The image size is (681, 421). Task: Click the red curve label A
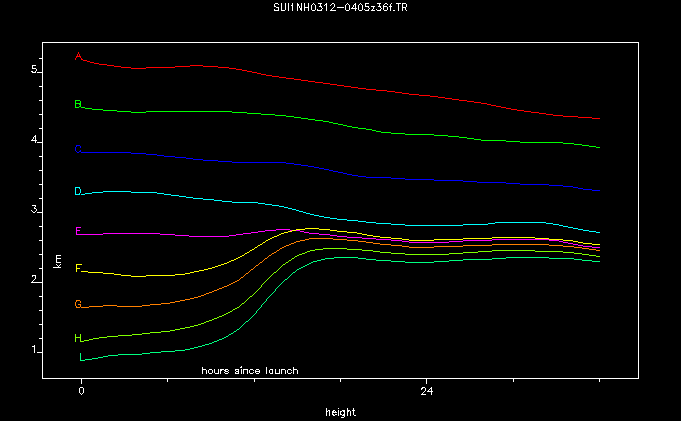(x=78, y=56)
